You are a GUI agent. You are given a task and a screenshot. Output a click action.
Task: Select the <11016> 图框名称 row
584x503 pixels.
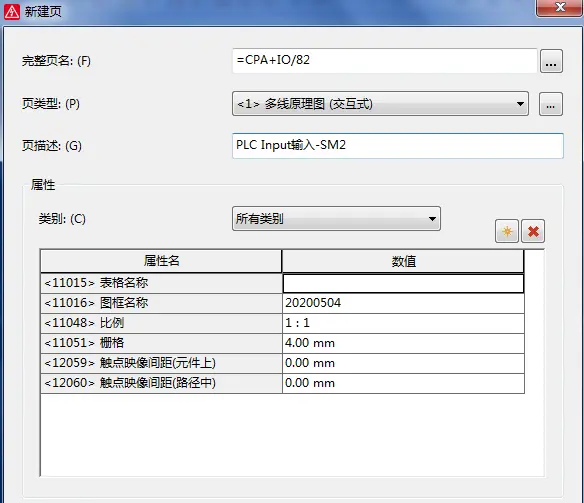pos(161,303)
